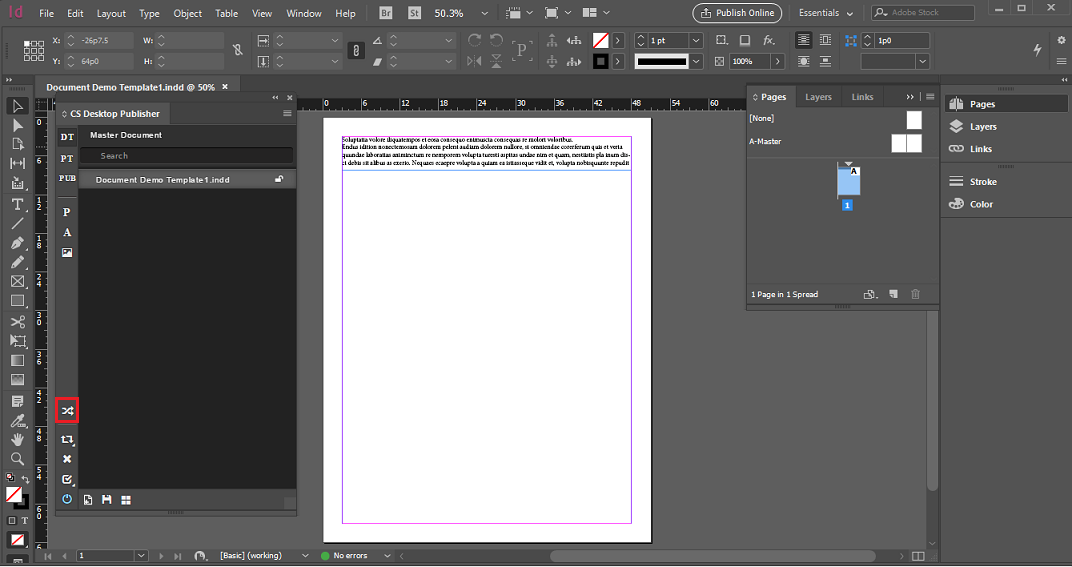Image resolution: width=1072 pixels, height=567 pixels.
Task: Select page 1 thumbnail in Pages panel
Action: [848, 183]
